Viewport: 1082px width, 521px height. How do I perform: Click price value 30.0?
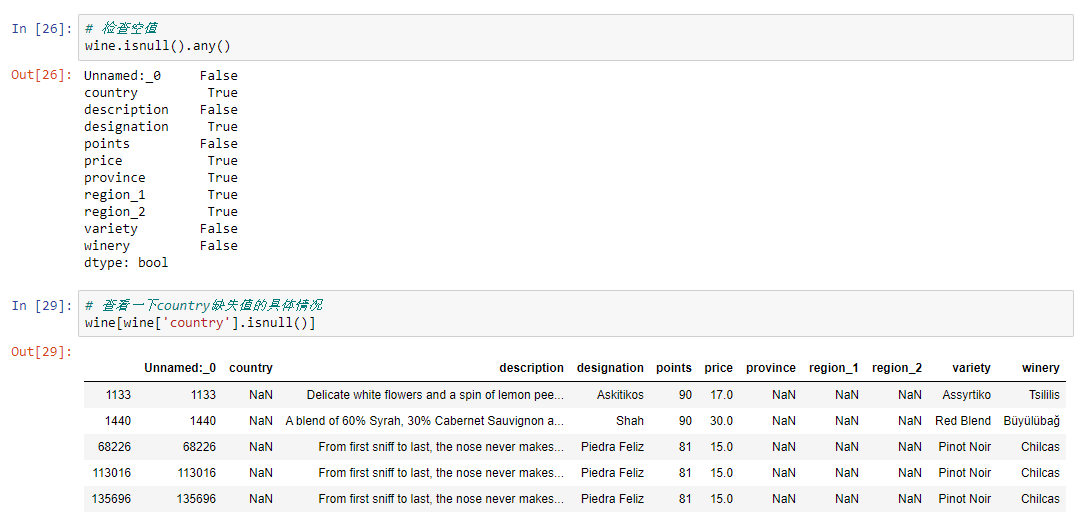coord(721,420)
